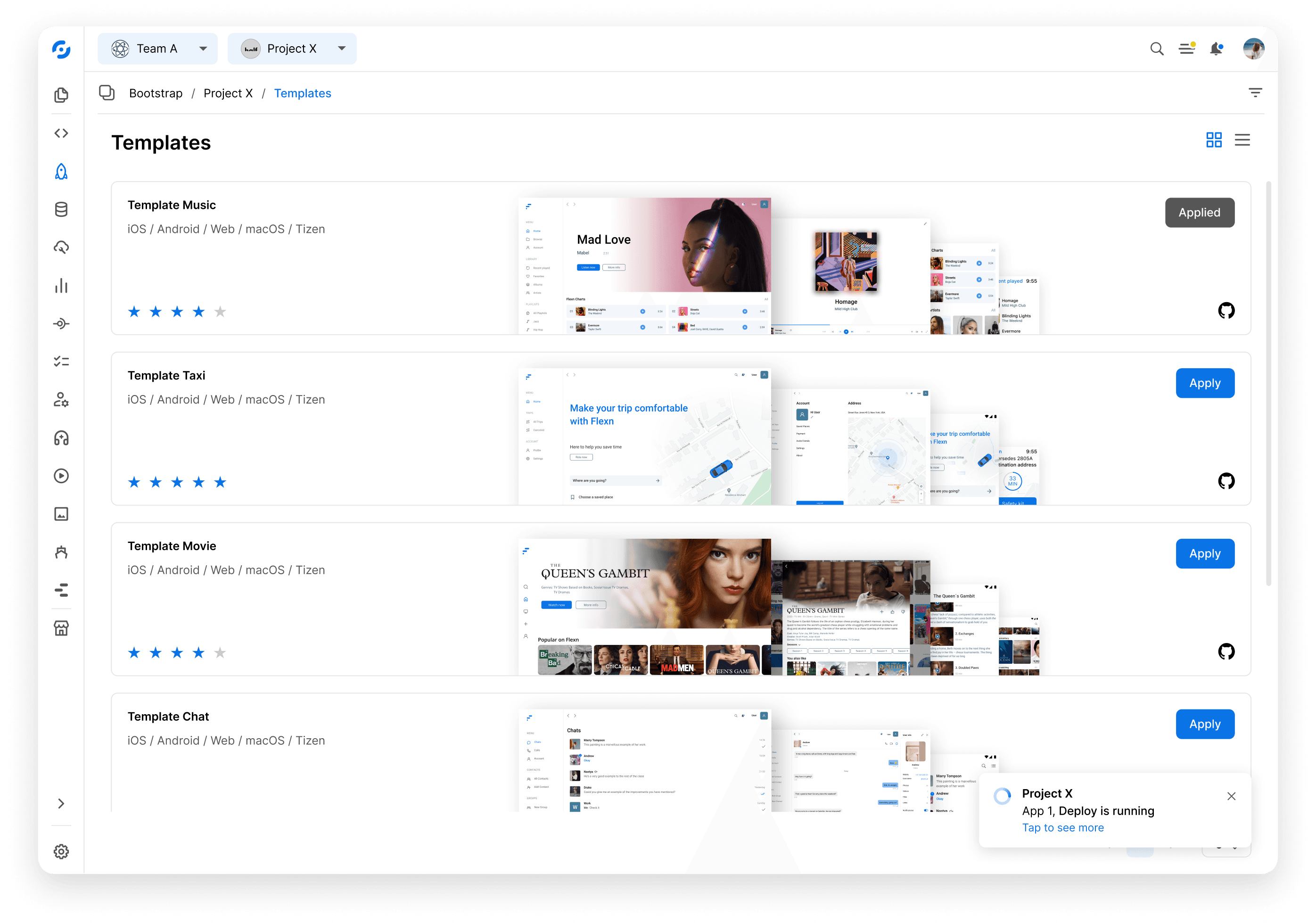Screen dimensions: 1316x923
Task: Rate Template Music five stars
Action: [x=220, y=312]
